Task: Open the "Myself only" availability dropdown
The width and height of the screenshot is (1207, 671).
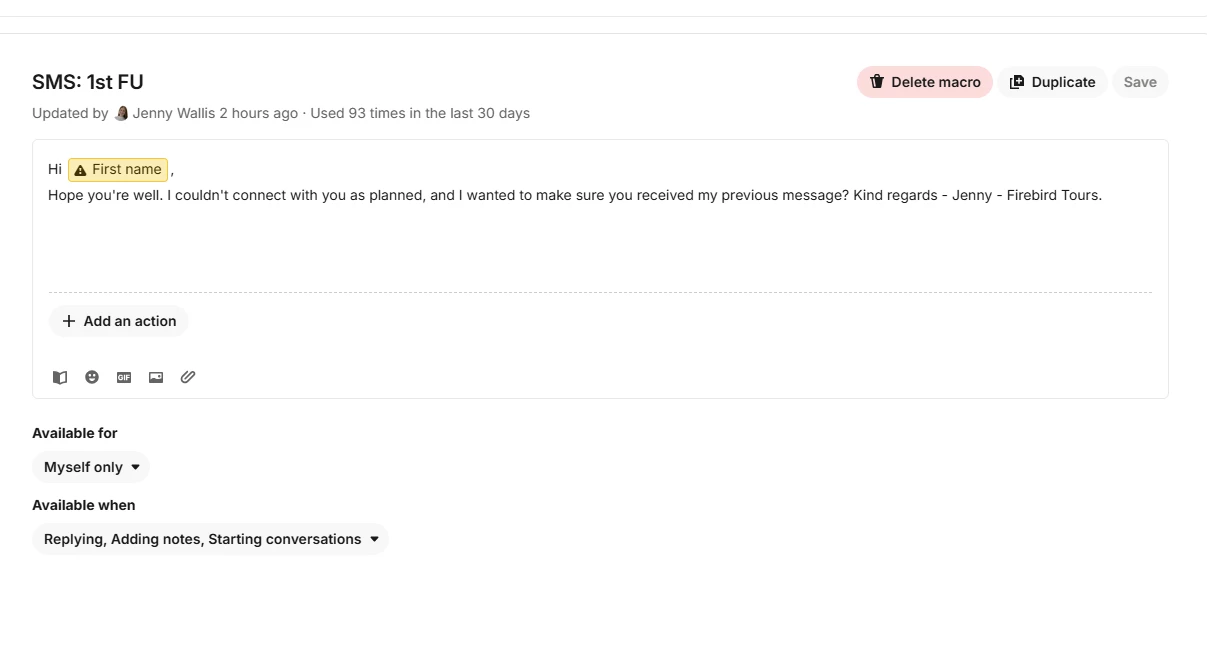Action: click(90, 467)
